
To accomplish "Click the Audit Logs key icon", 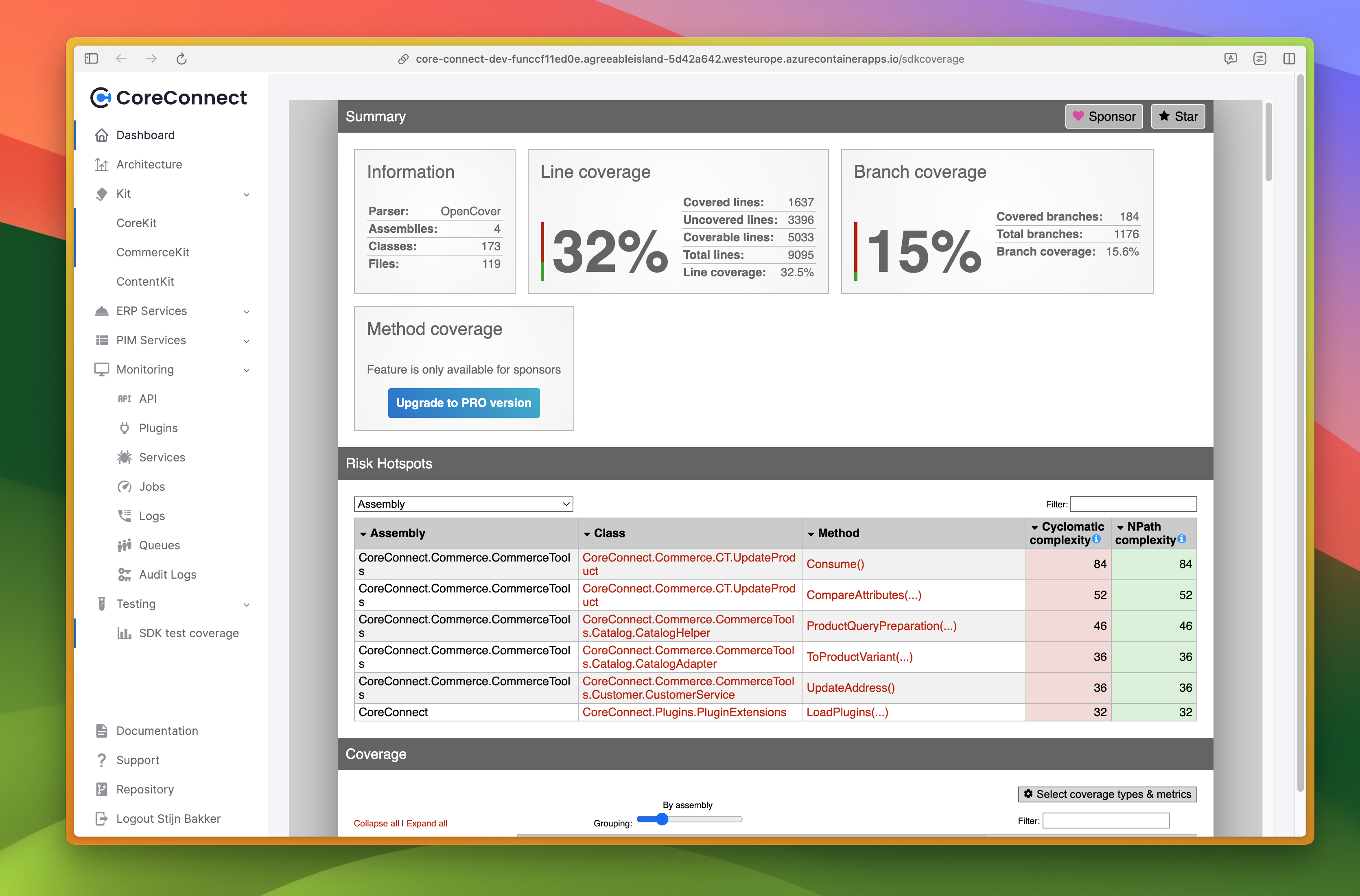I will [x=125, y=574].
